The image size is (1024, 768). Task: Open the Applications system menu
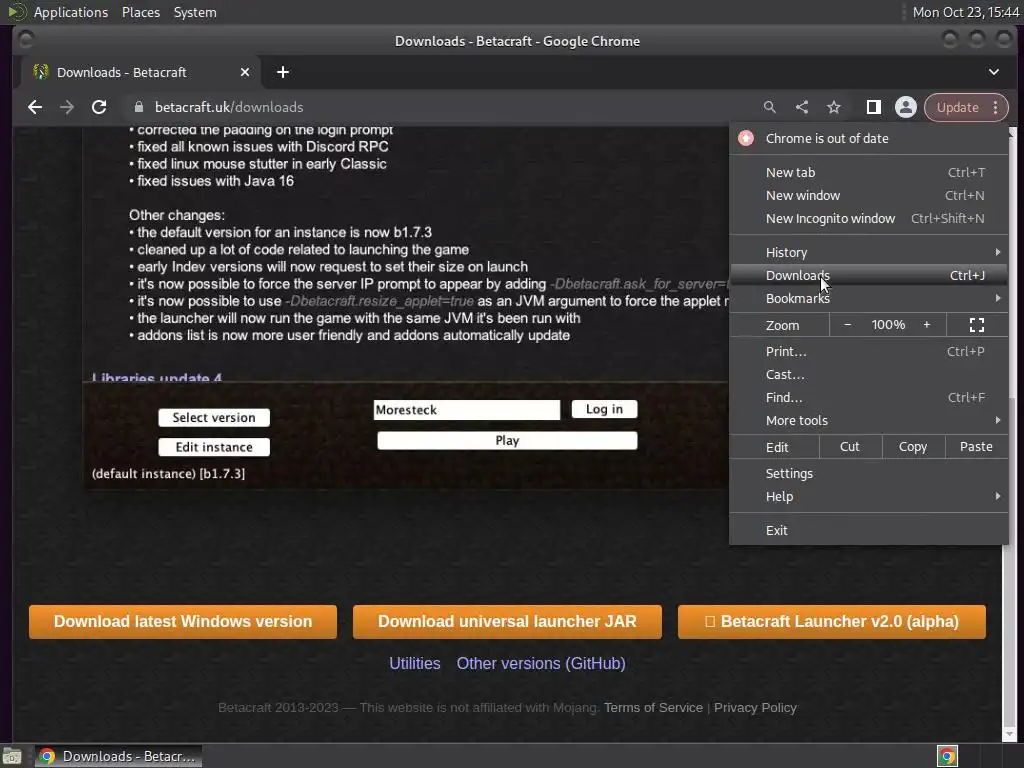coord(71,12)
